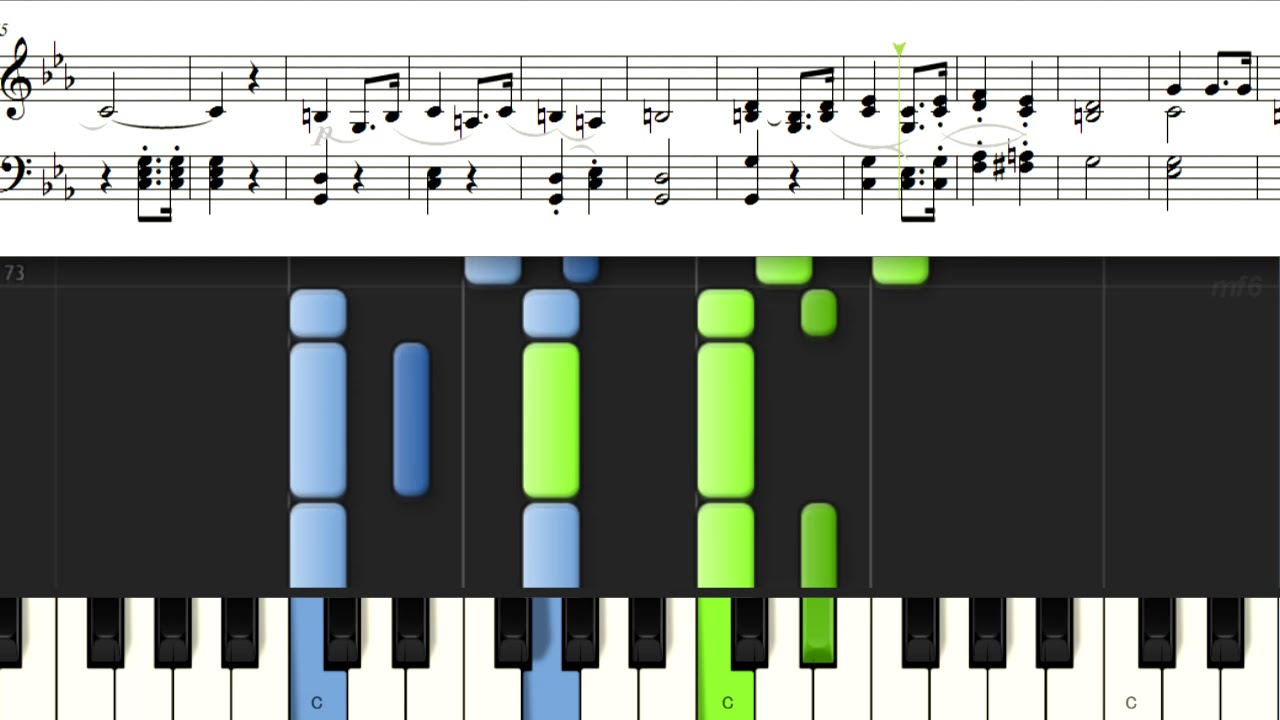Tap the black key between the blue C and D
Image resolution: width=1280 pixels, height=720 pixels.
point(342,632)
